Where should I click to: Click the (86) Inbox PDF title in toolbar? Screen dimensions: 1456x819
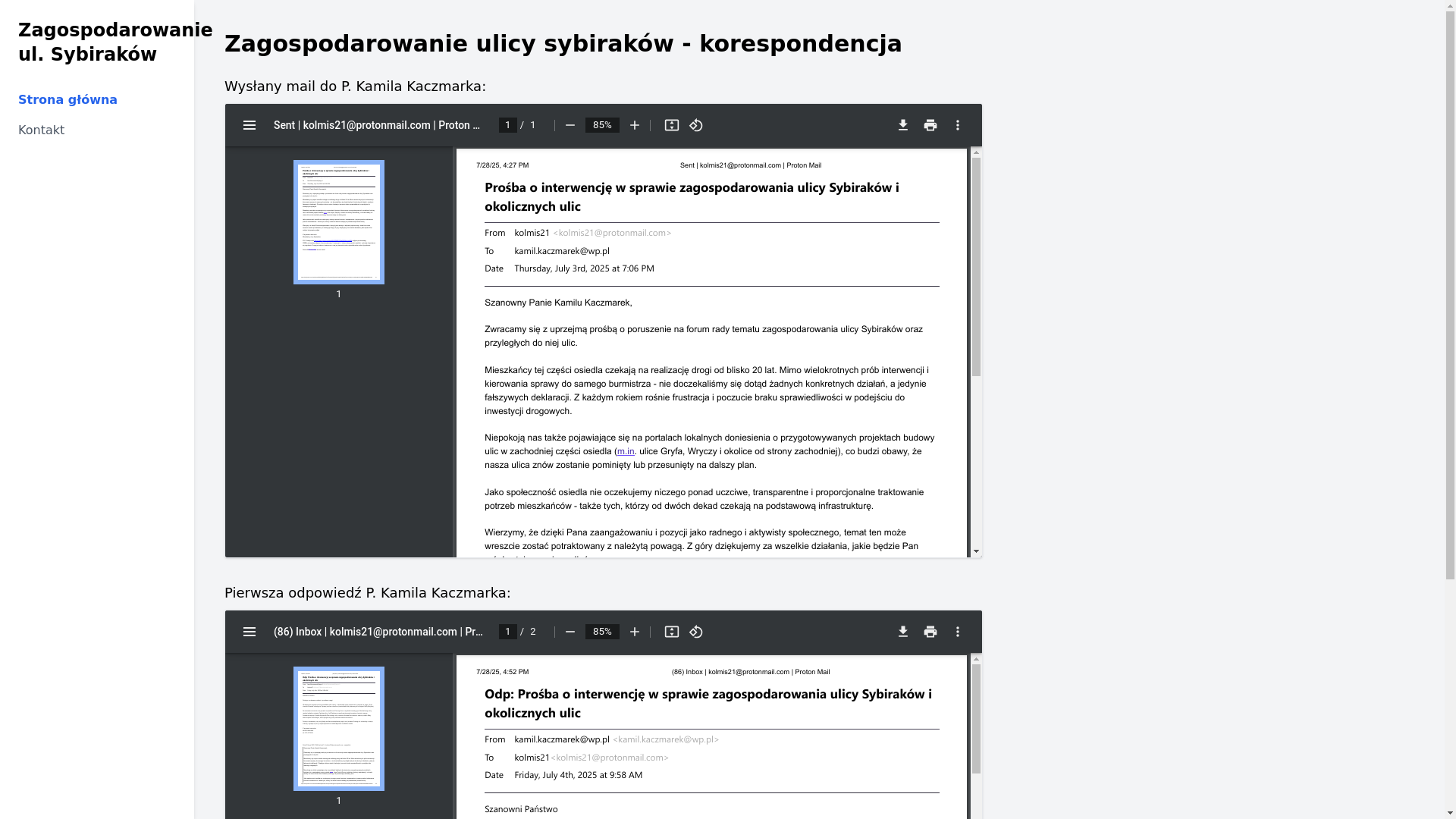378,632
